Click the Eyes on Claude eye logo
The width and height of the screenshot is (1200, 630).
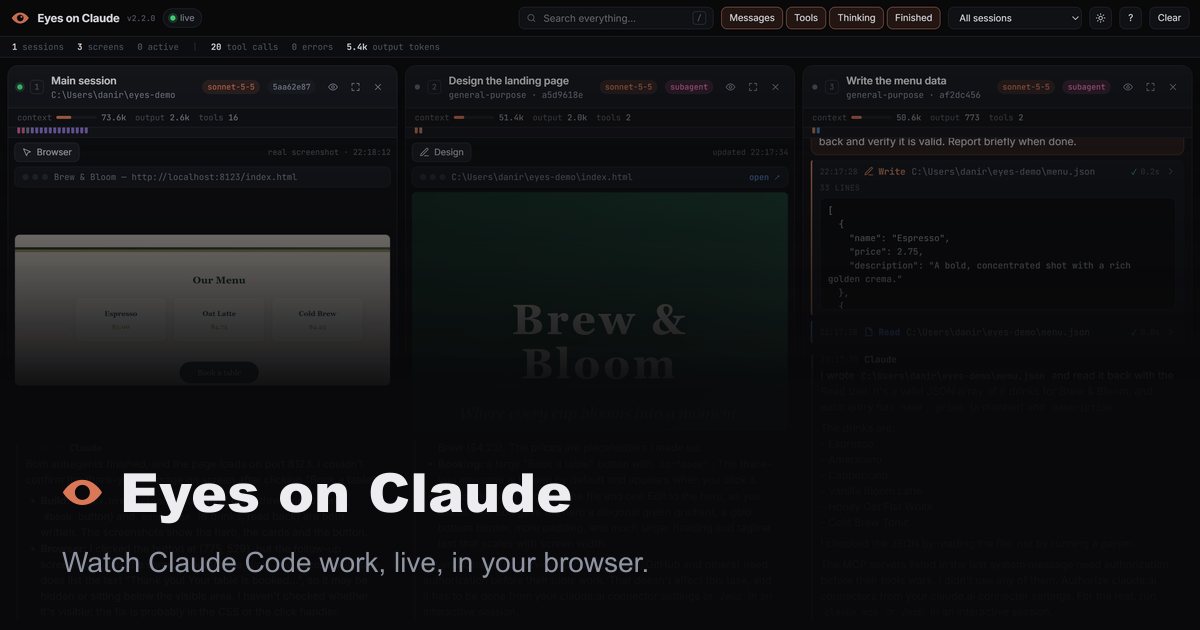(20, 18)
